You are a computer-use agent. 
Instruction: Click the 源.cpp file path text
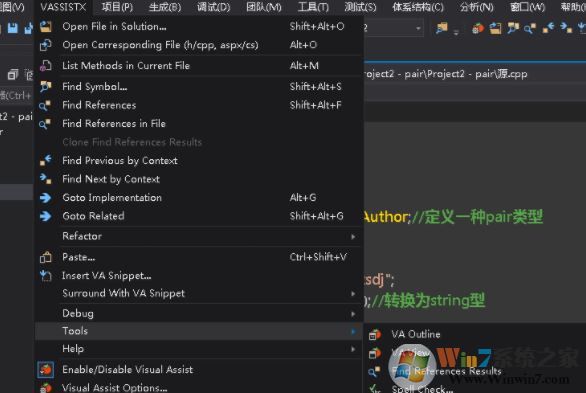[x=445, y=74]
